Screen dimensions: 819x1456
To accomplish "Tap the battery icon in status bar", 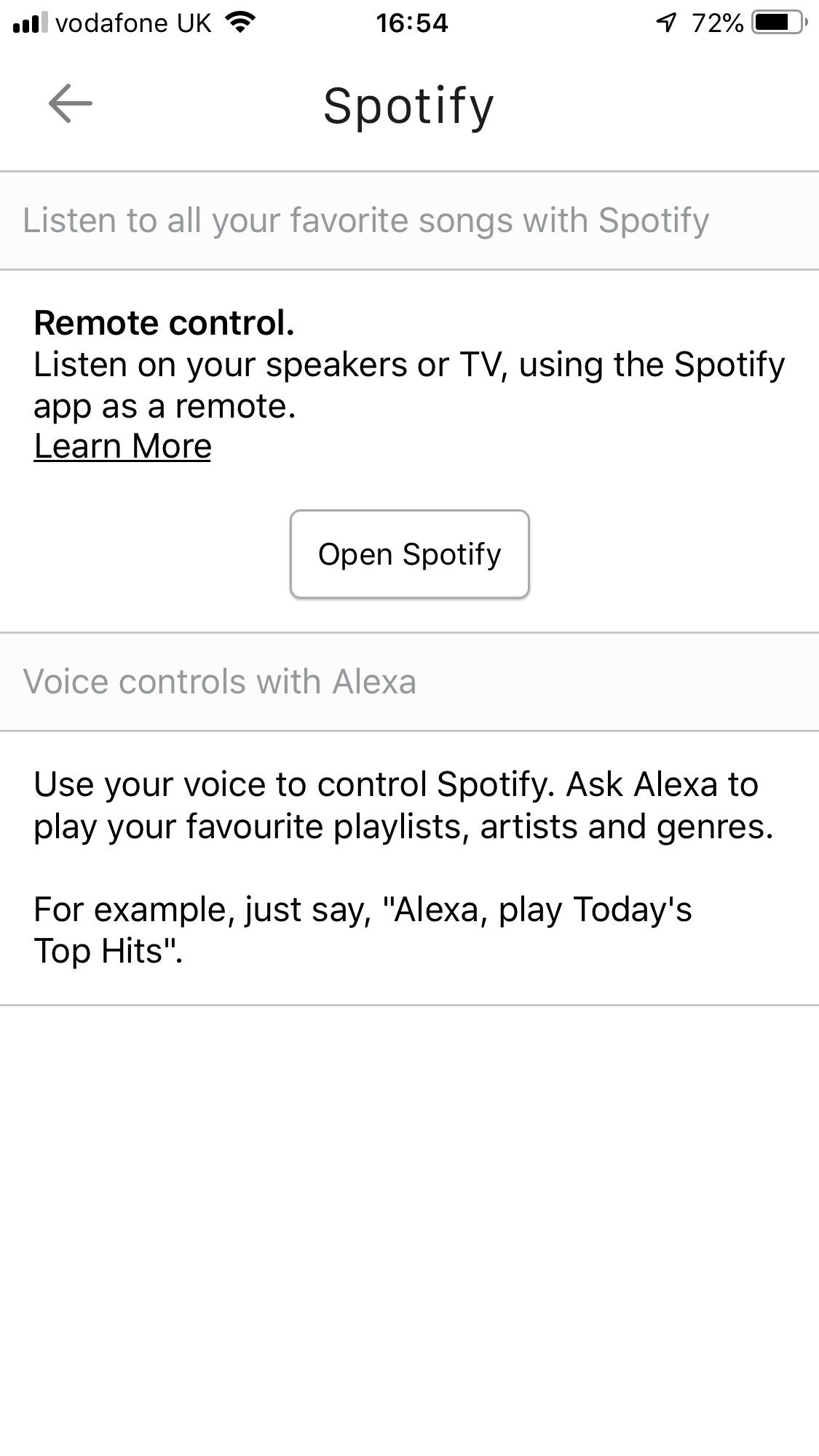I will [x=780, y=23].
